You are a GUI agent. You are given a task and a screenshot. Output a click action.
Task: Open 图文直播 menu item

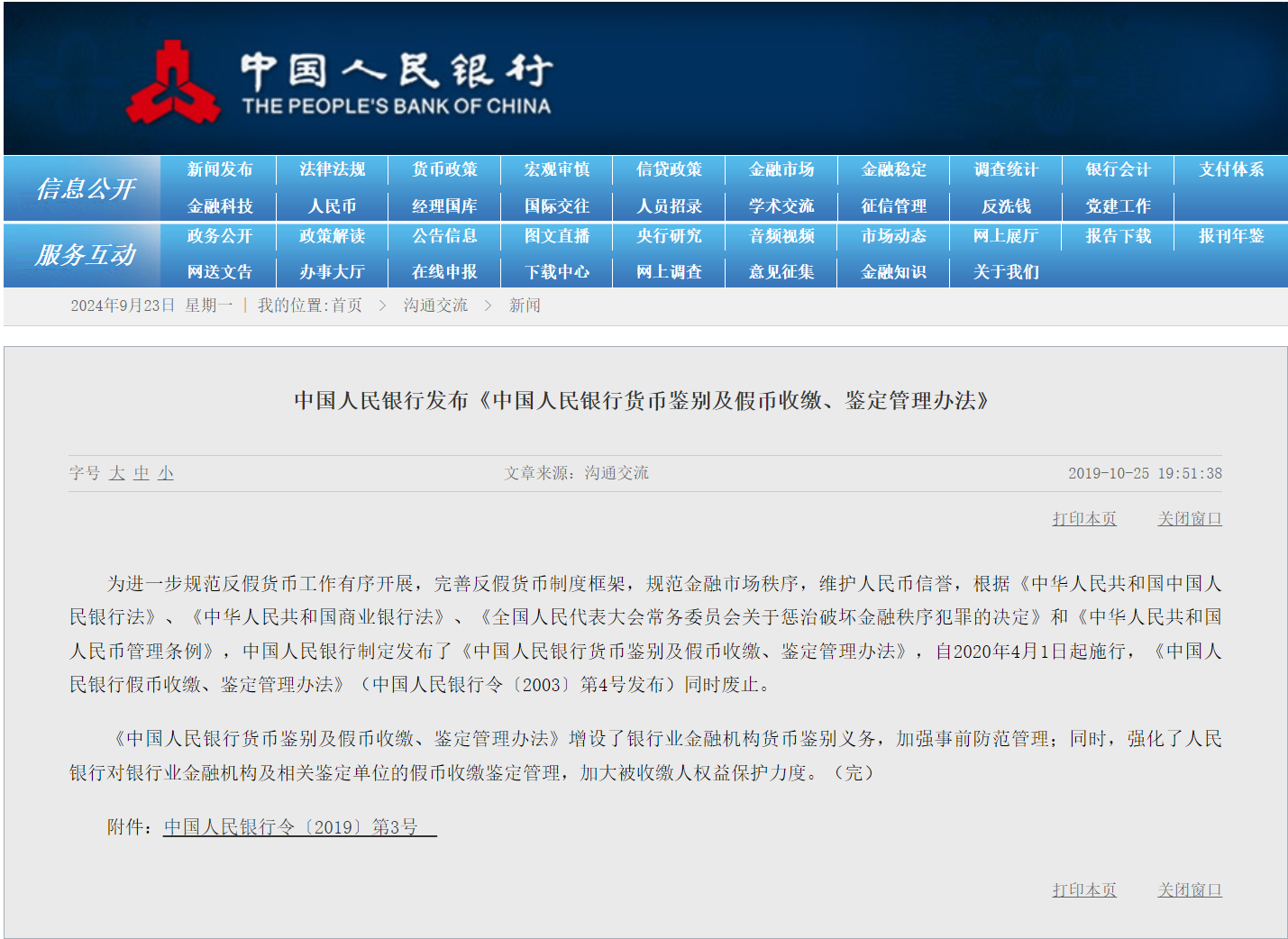tap(557, 236)
